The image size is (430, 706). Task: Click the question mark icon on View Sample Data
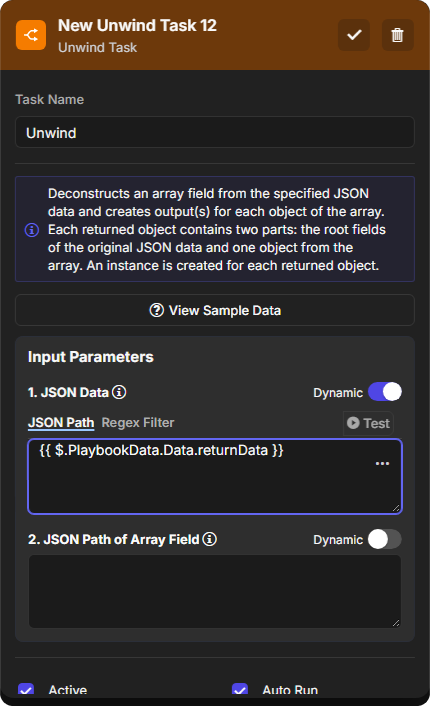pos(156,310)
